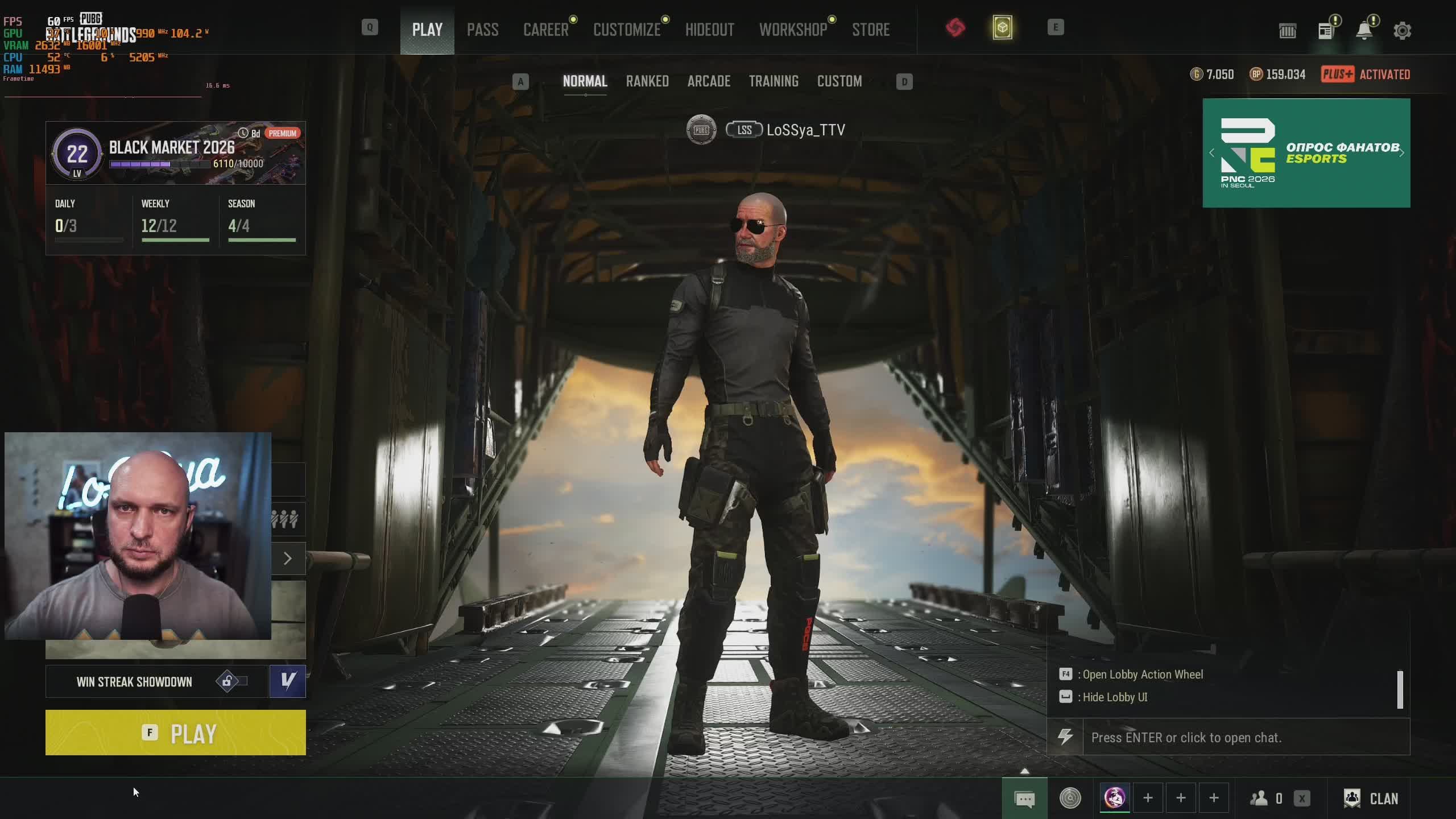Open the chat bubble icon in bottom bar
The height and width of the screenshot is (819, 1456).
click(1024, 799)
